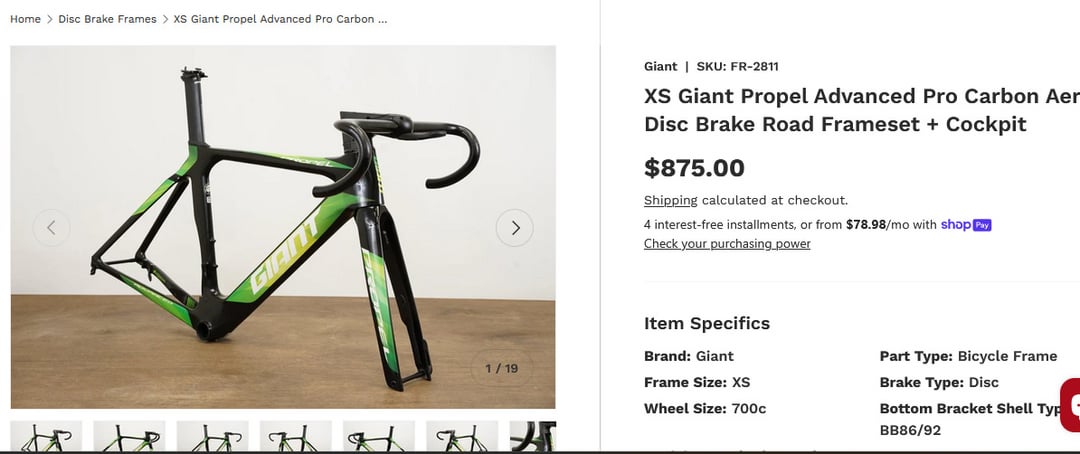Screen dimensions: 1080x454
Task: Go to Home breadcrumb
Action: point(25,19)
